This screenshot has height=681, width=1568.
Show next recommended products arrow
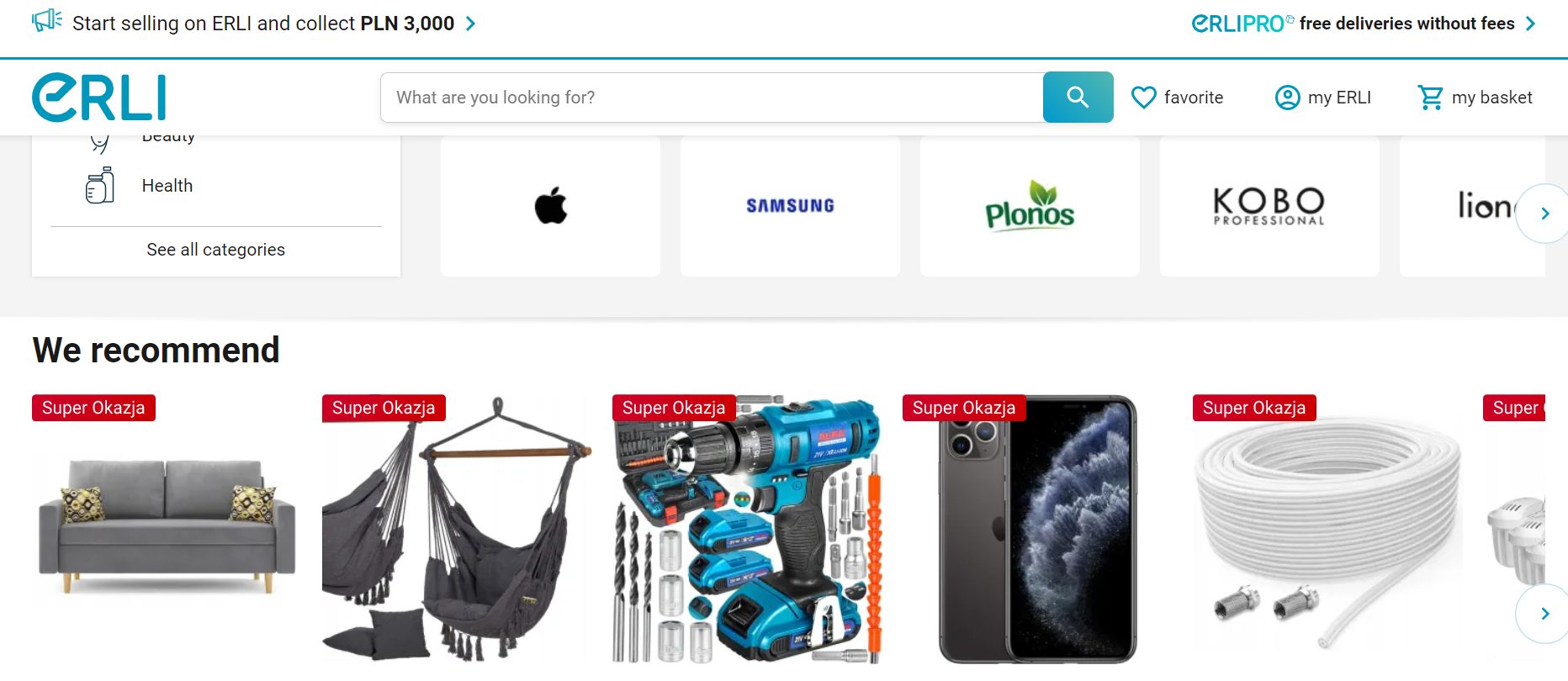(x=1544, y=614)
